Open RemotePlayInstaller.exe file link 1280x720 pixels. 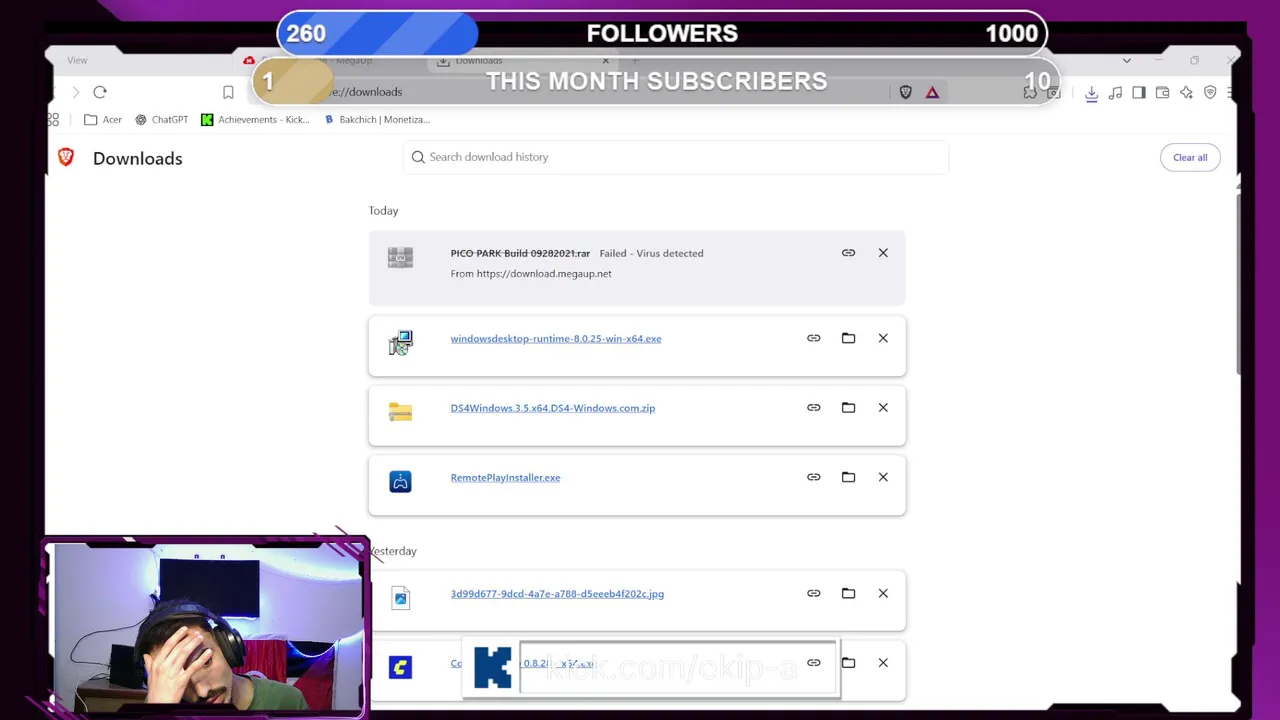point(505,477)
